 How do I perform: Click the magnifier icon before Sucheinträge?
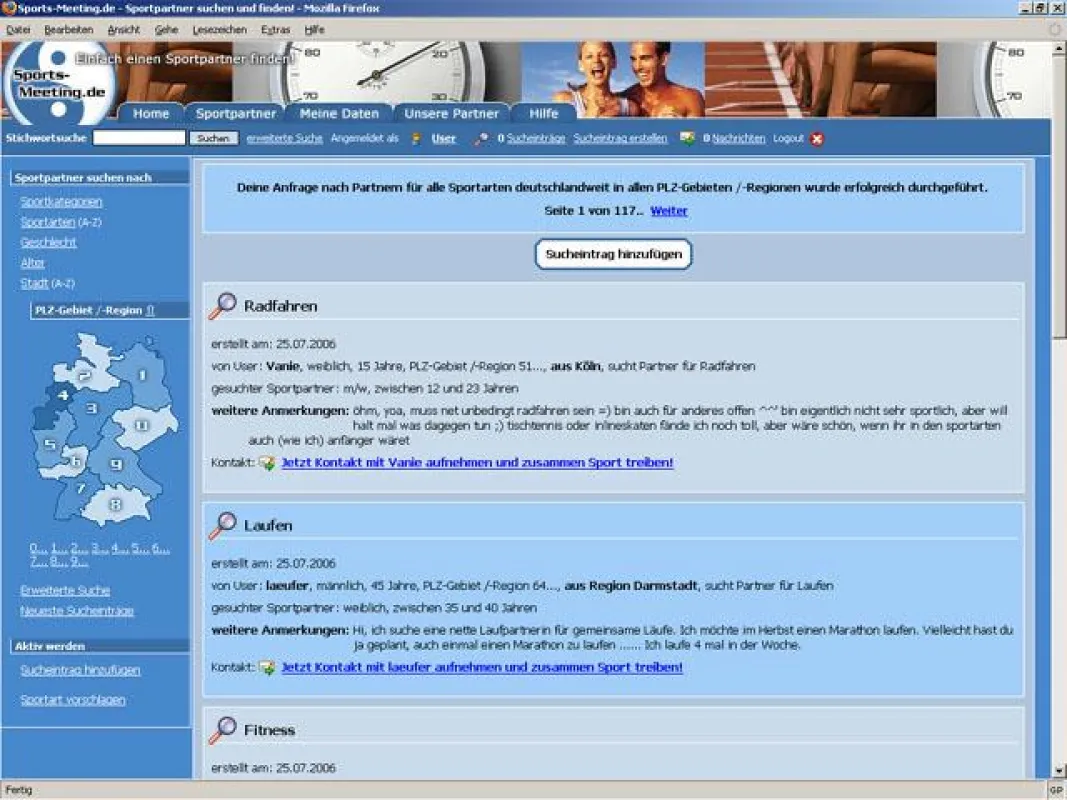pos(481,139)
